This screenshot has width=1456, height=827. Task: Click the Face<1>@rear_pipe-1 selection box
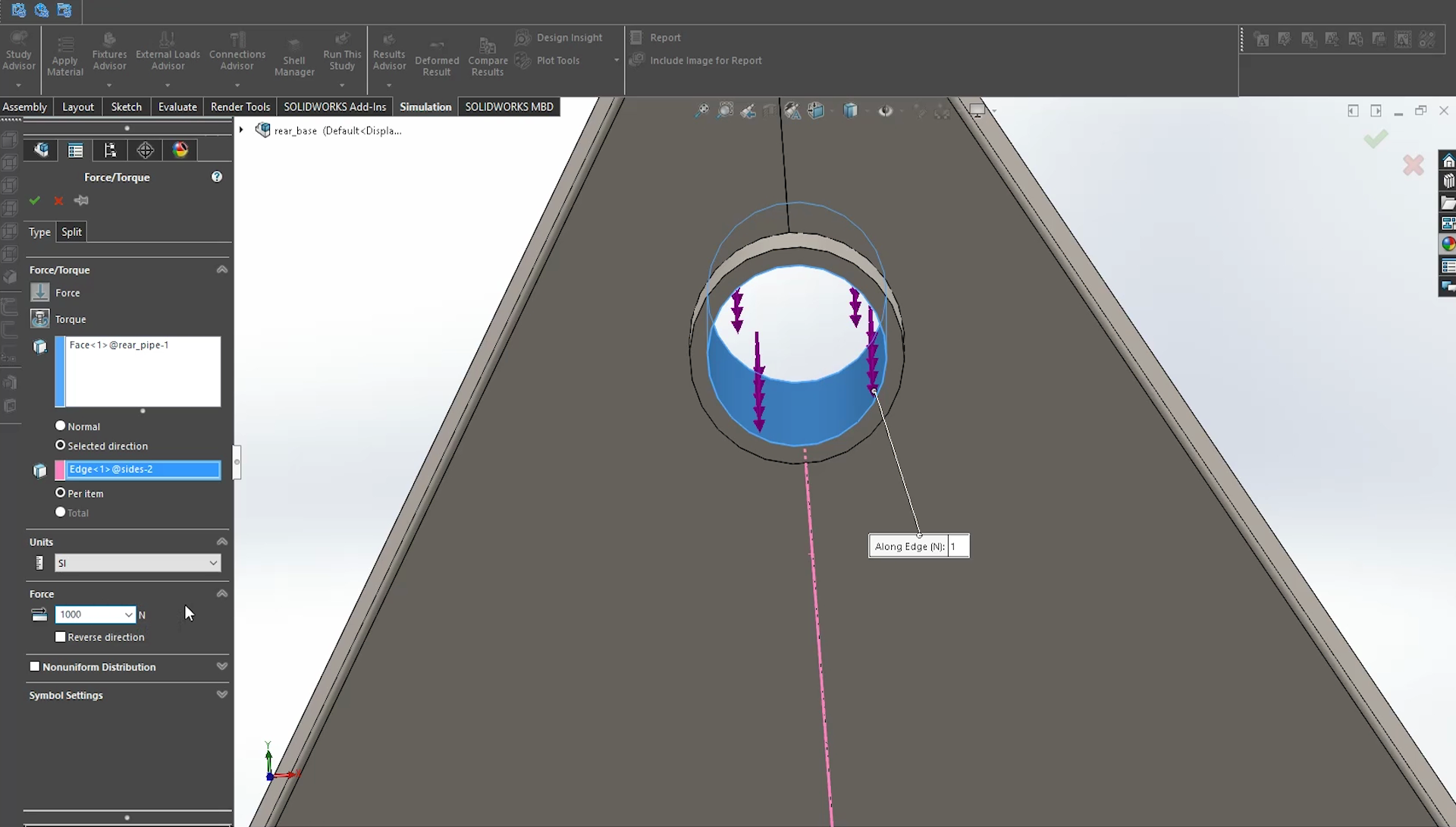click(x=143, y=372)
